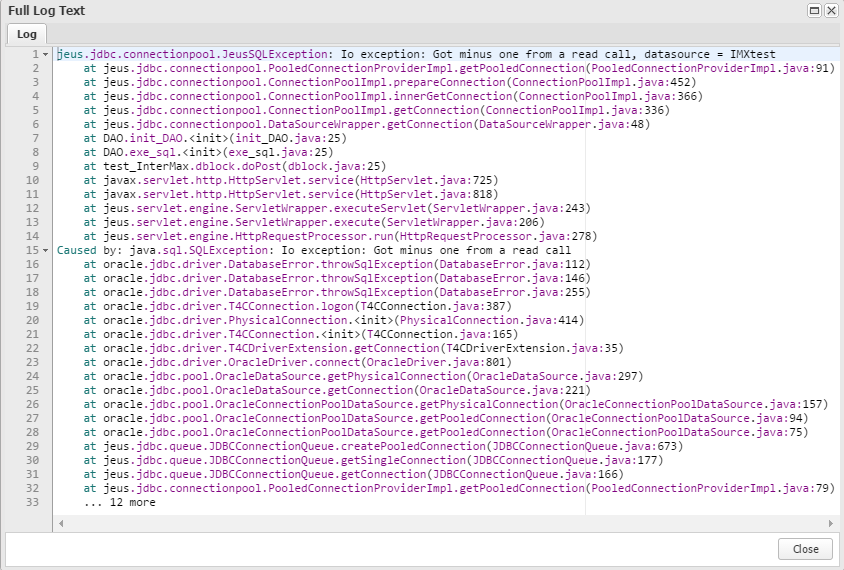Click the ServletWrapper.executeServlet line
The image size is (844, 570).
coord(337,208)
